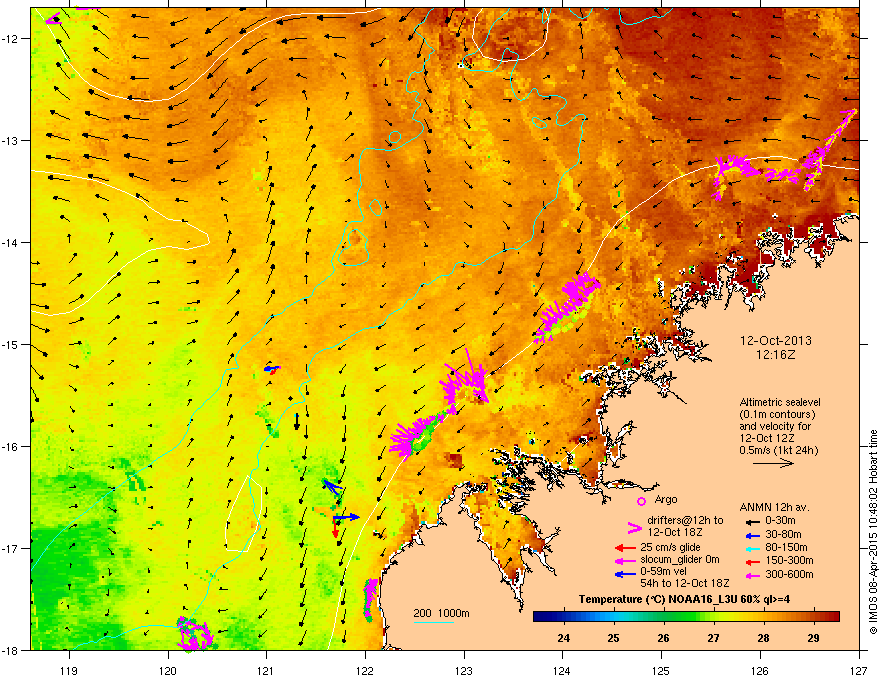Viewport: 880px width, 680px height.
Task: Click the red arrow beside "25 cm/s glide"
Action: pos(625,548)
